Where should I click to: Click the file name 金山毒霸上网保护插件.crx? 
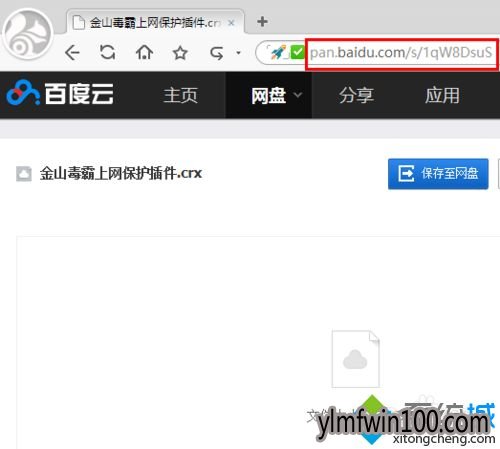point(121,173)
